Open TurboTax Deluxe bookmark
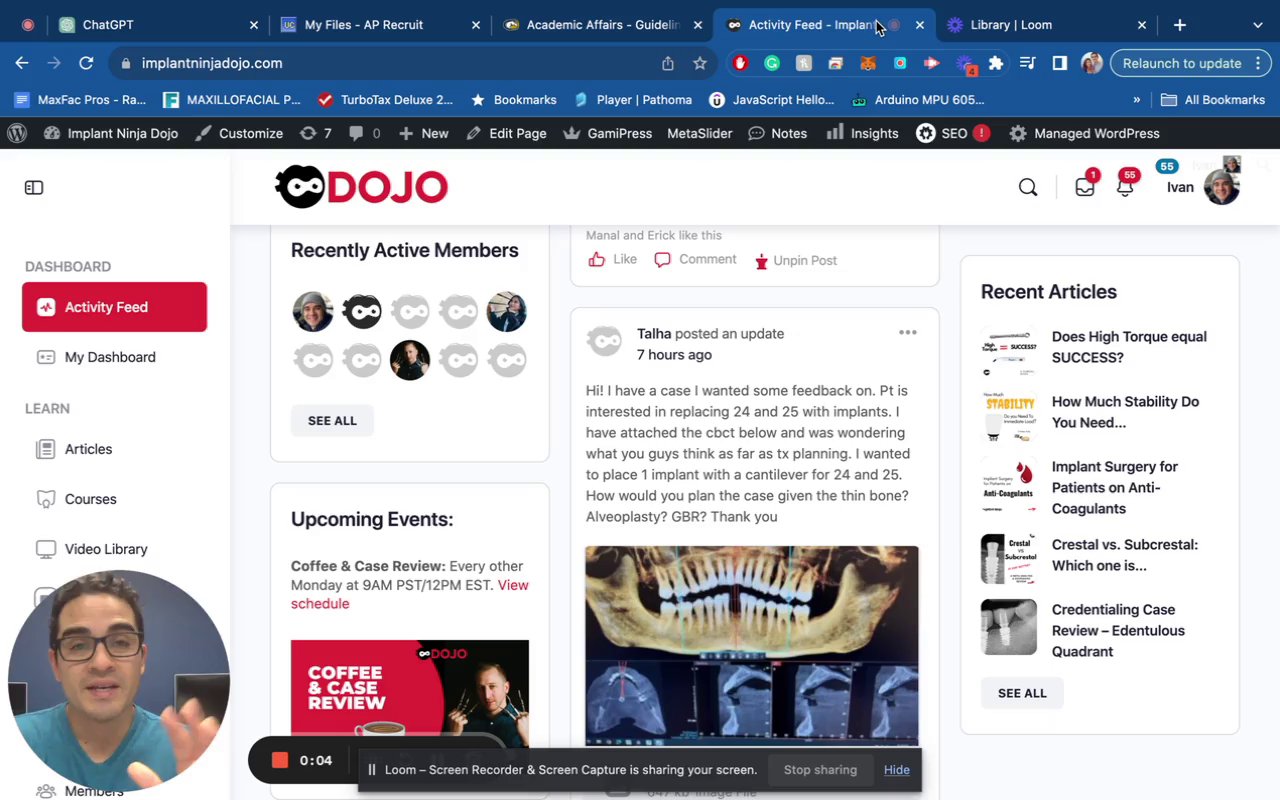The height and width of the screenshot is (800, 1280). click(x=385, y=100)
